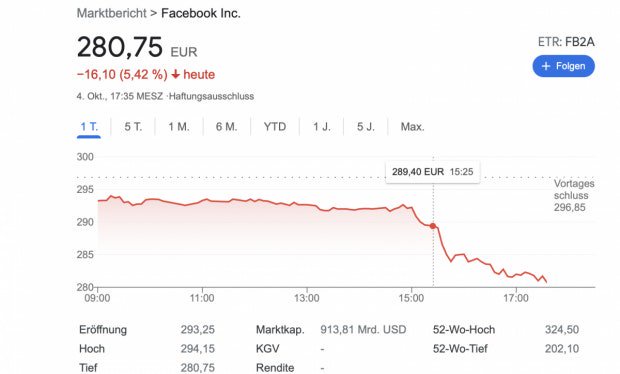
Task: Click the Vortagesschluss 296,85 label
Action: [574, 195]
